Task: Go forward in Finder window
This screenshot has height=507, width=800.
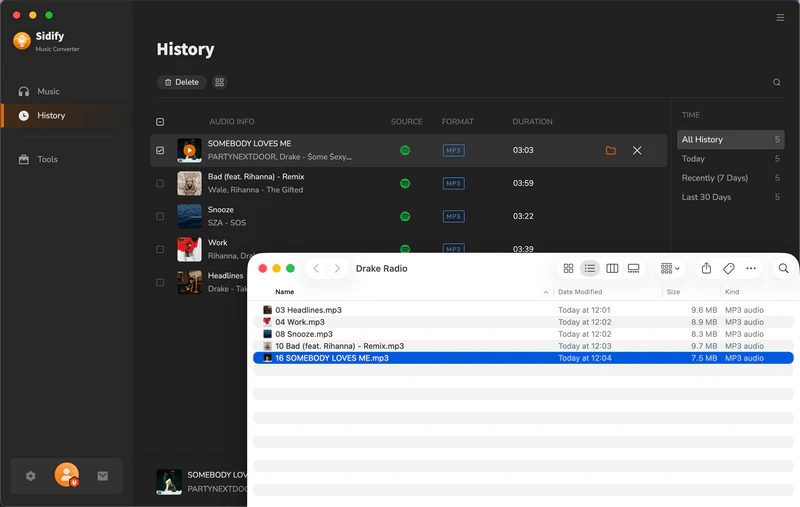Action: 337,268
